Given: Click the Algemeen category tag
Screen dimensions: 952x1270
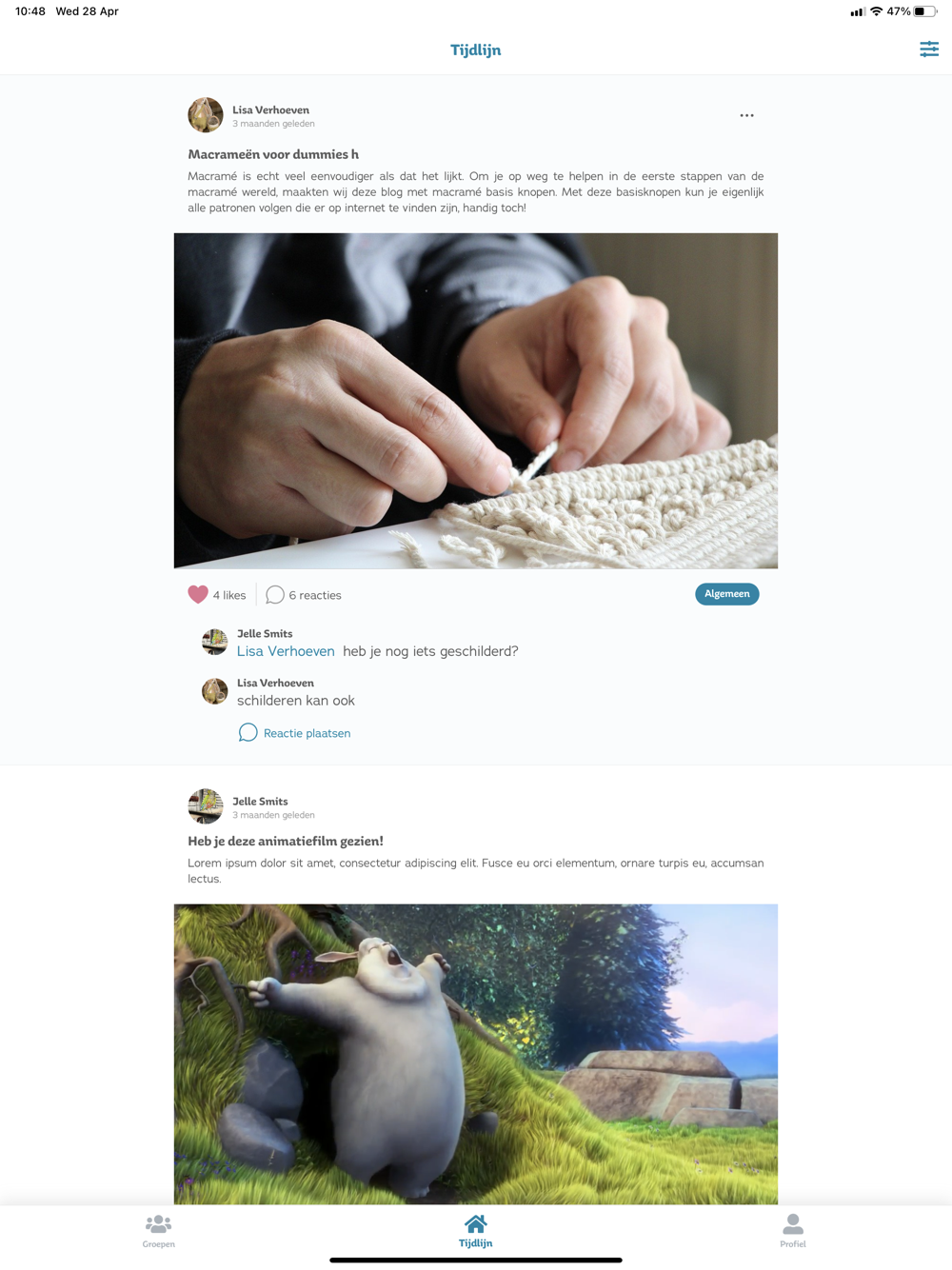Looking at the screenshot, I should [x=727, y=594].
